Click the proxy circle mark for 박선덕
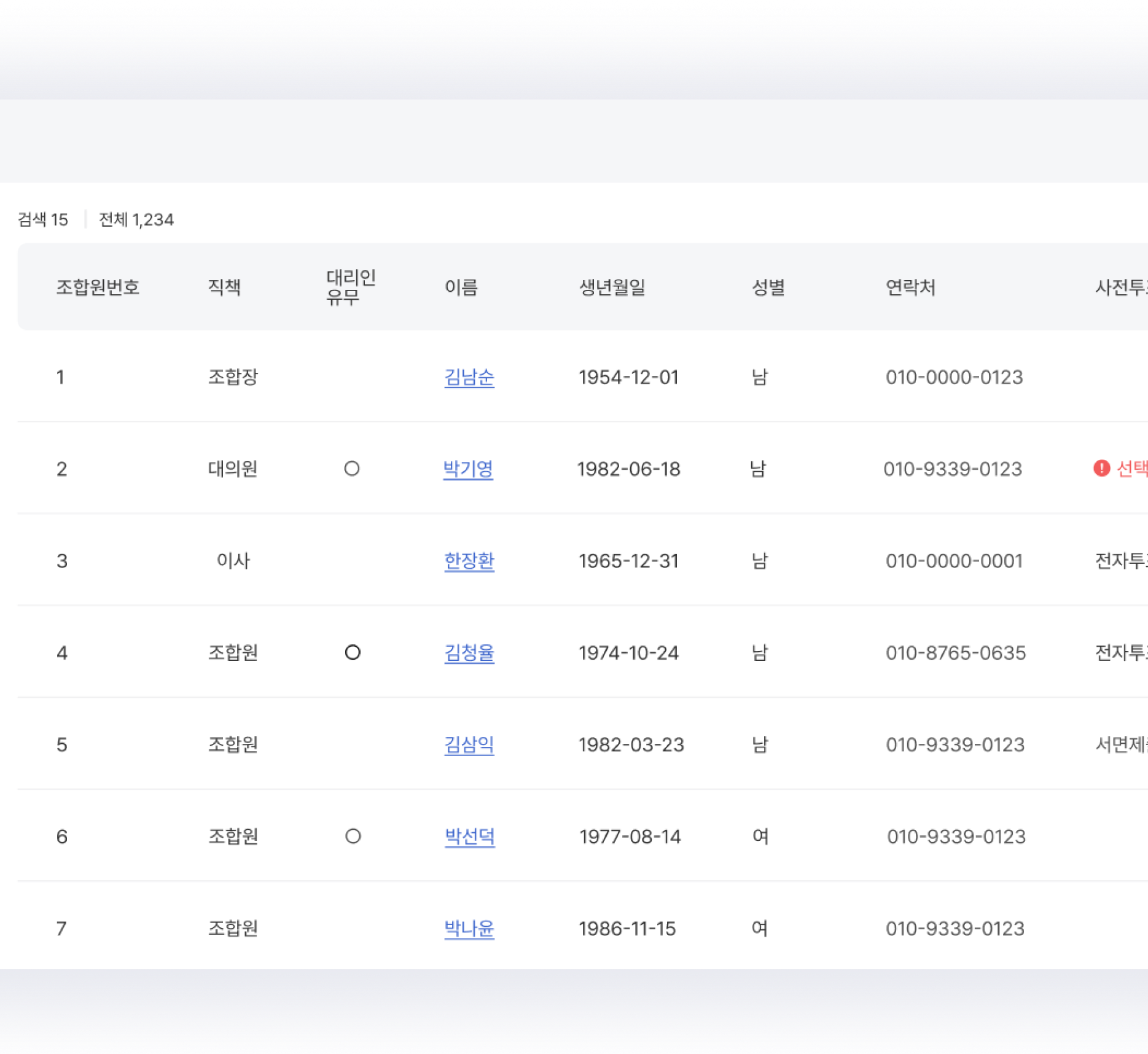Viewport: 1148px width, 1054px height. (x=353, y=836)
